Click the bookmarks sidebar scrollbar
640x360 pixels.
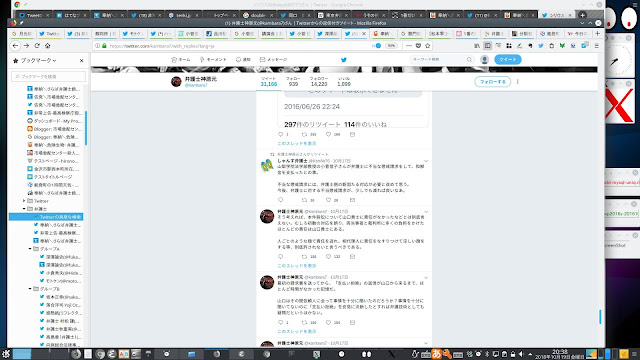86,127
